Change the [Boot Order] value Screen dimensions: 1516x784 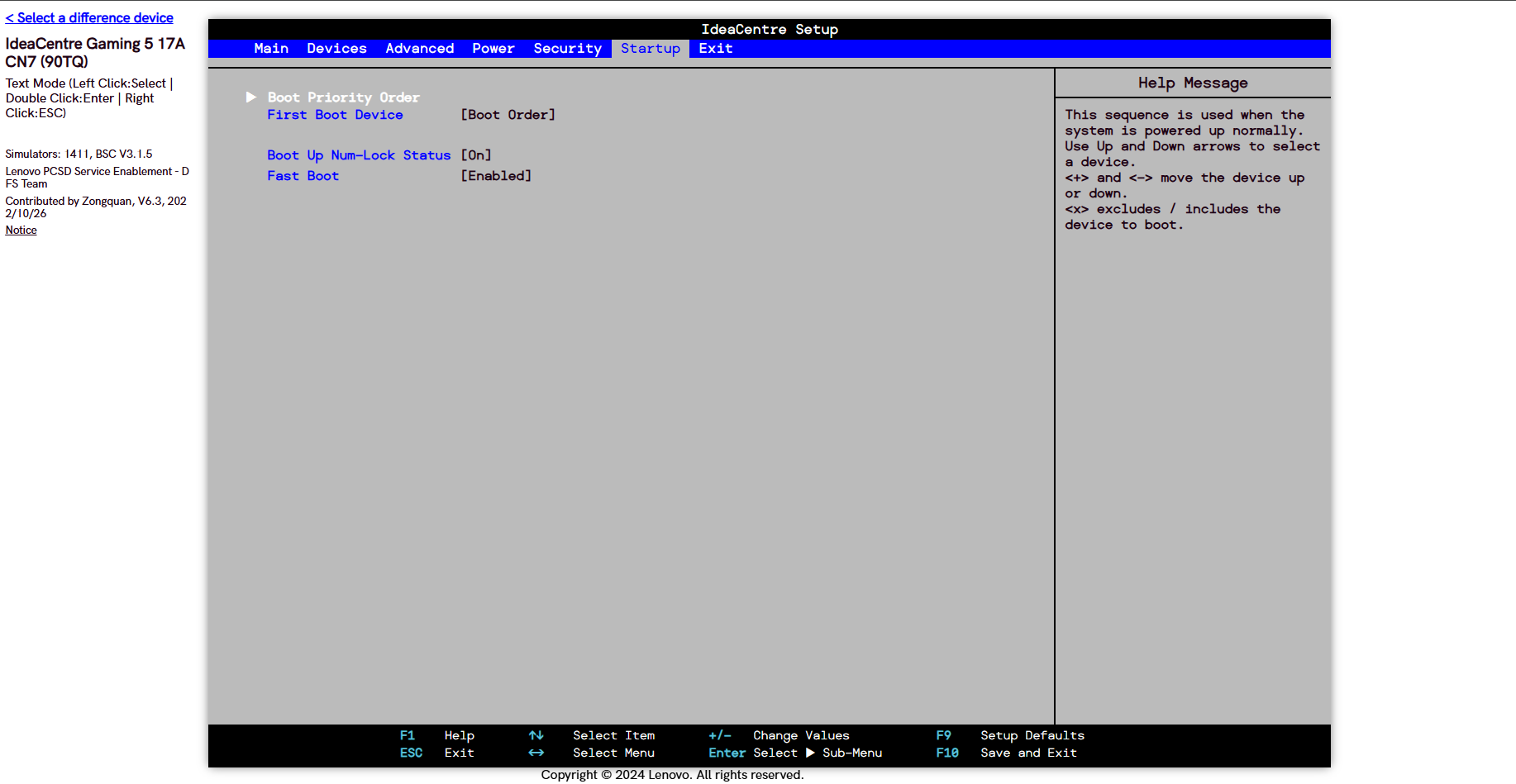[x=508, y=115]
